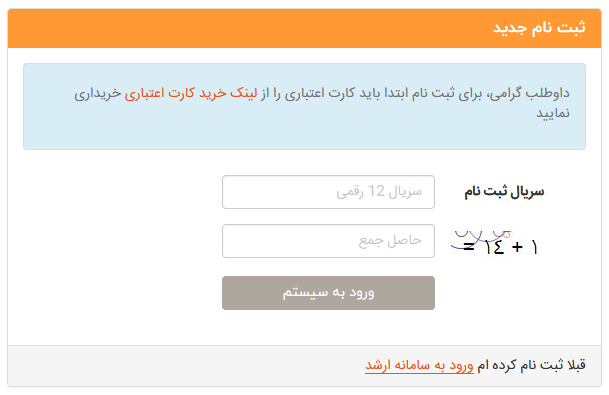Click the ثبت نام جدید header title
609x395 pixels.
(x=539, y=28)
